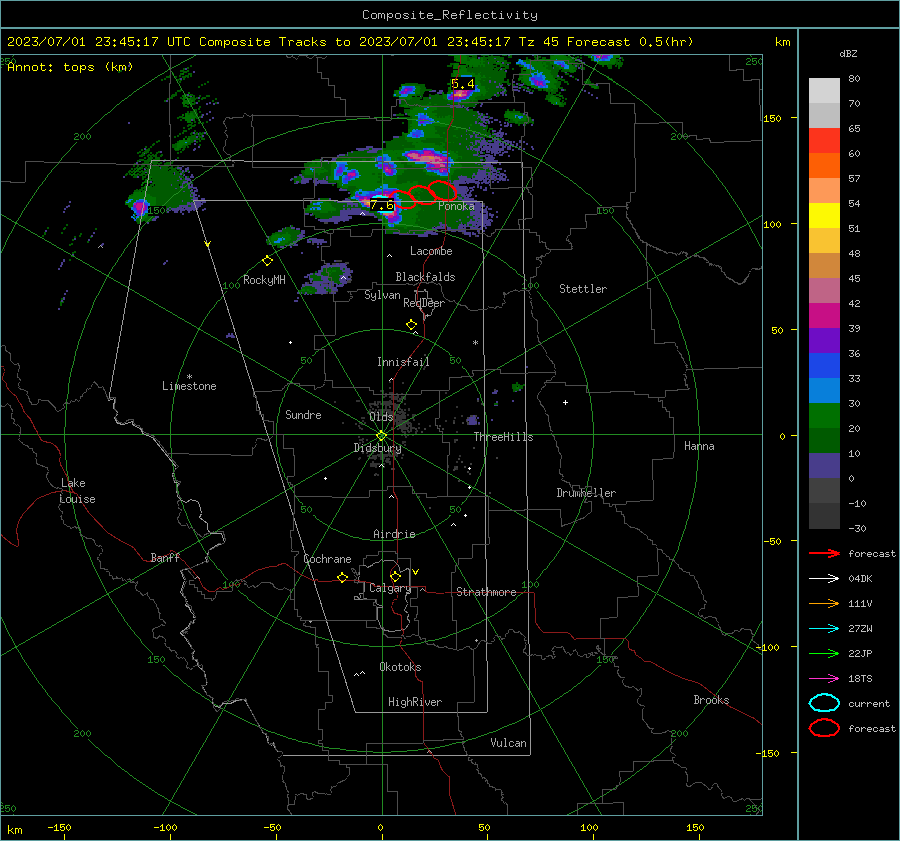Click the Sylvan label
Viewport: 900px width, 841px height.
tap(382, 295)
